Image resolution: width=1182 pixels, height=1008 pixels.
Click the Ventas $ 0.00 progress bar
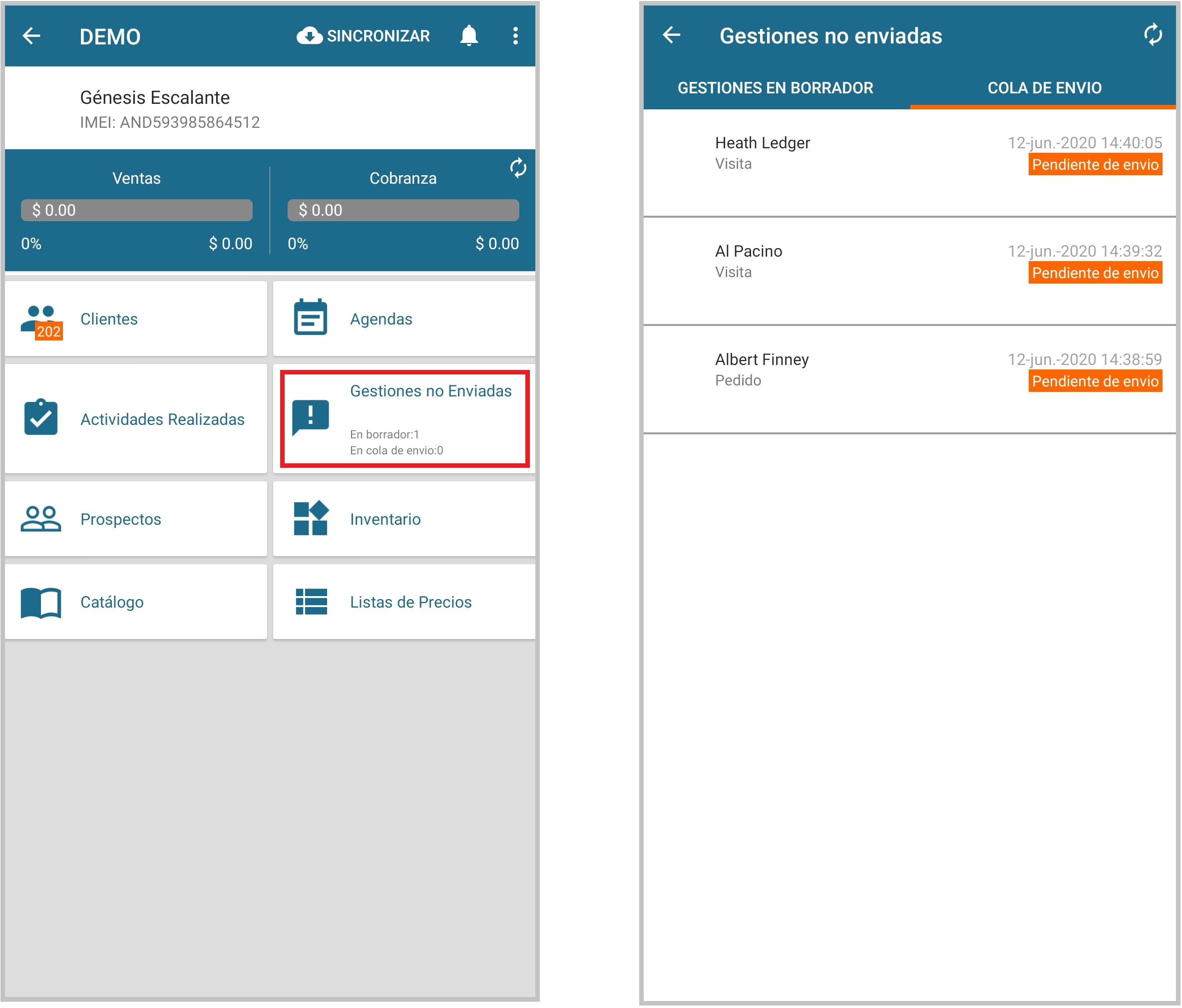(136, 210)
